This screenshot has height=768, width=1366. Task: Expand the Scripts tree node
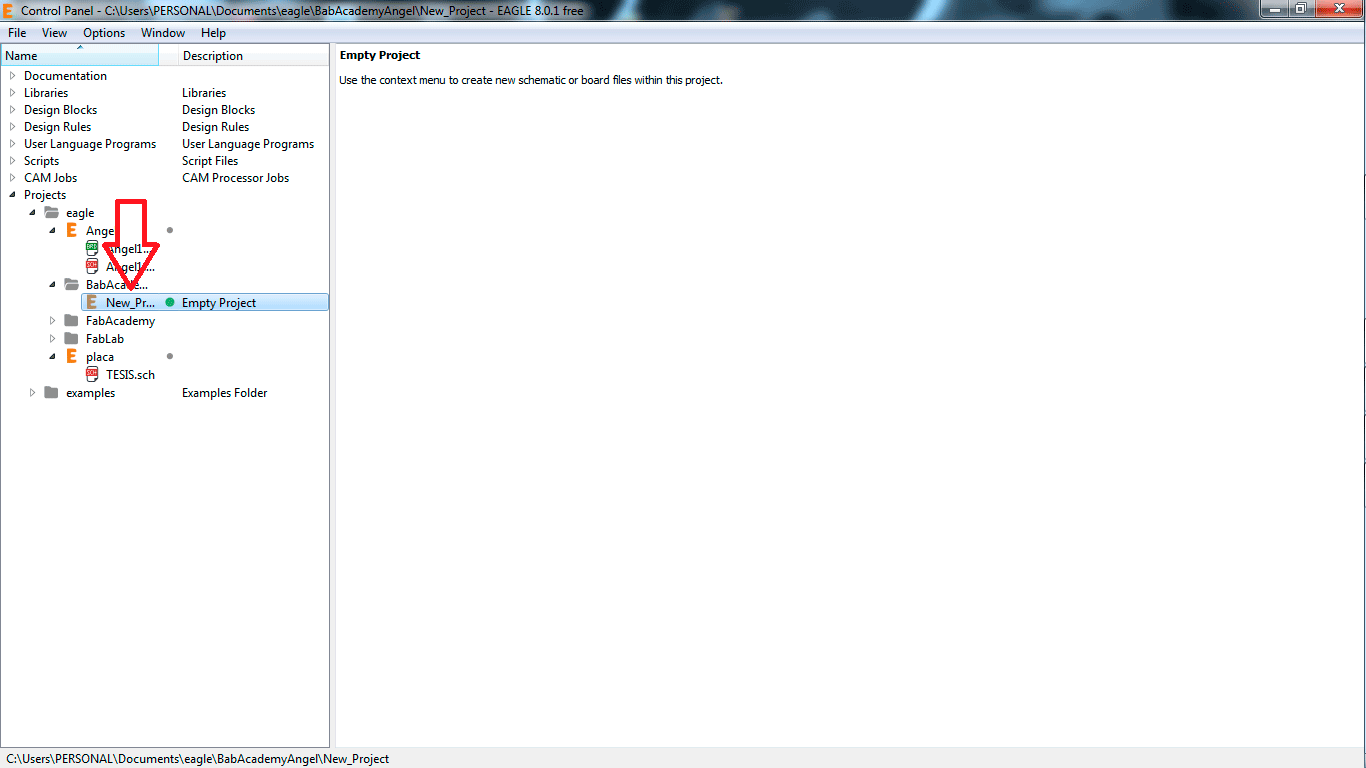12,161
